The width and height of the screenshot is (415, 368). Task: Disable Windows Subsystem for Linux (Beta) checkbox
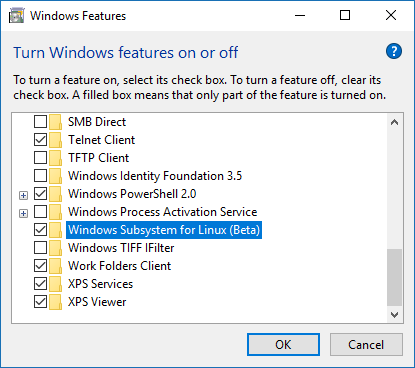[x=40, y=230]
